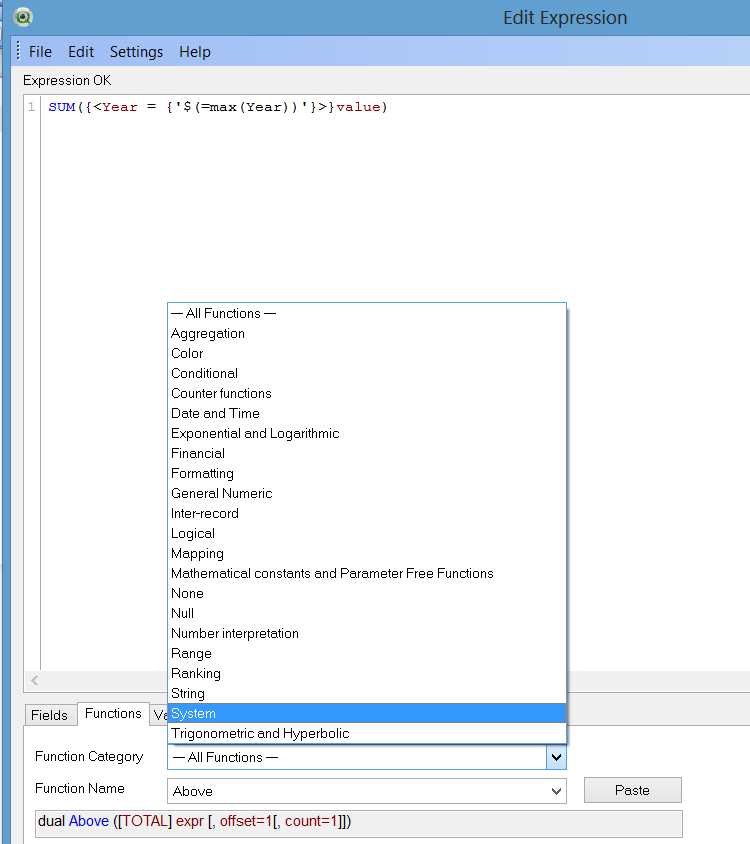
Task: Open the File menu
Action: (x=40, y=52)
